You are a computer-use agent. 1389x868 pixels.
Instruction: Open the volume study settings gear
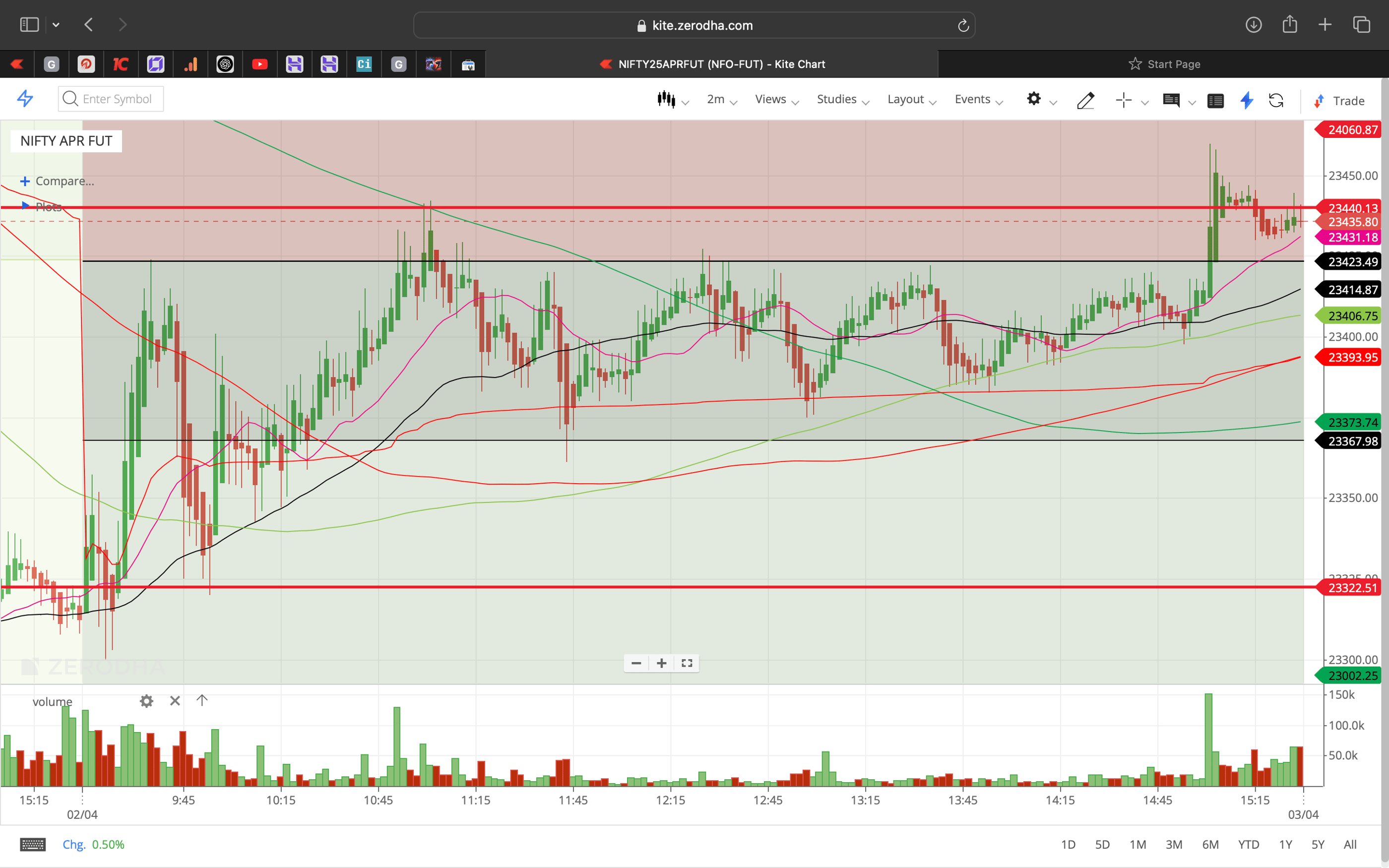(146, 700)
